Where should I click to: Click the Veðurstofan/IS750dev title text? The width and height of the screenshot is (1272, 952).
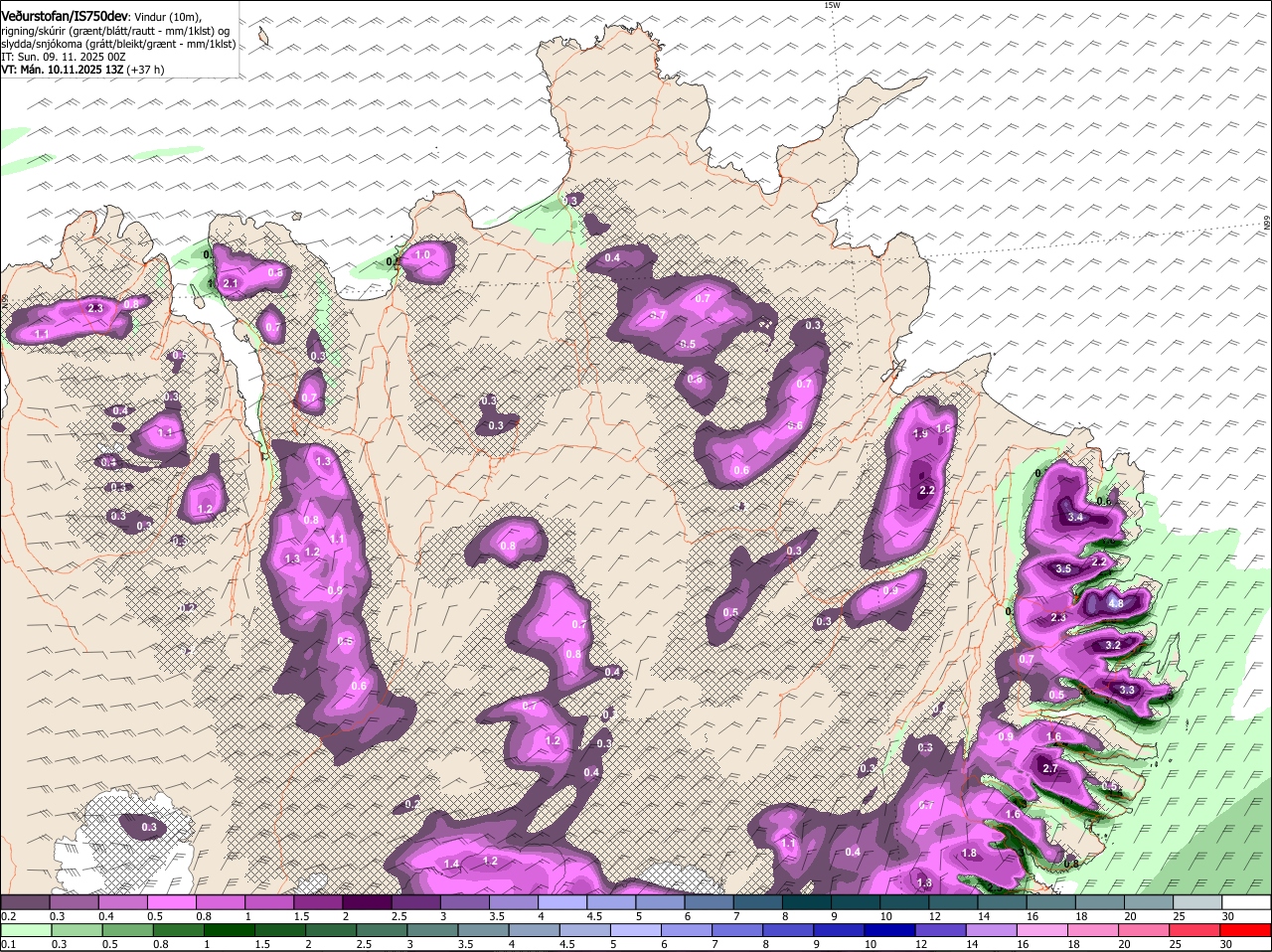[x=65, y=17]
